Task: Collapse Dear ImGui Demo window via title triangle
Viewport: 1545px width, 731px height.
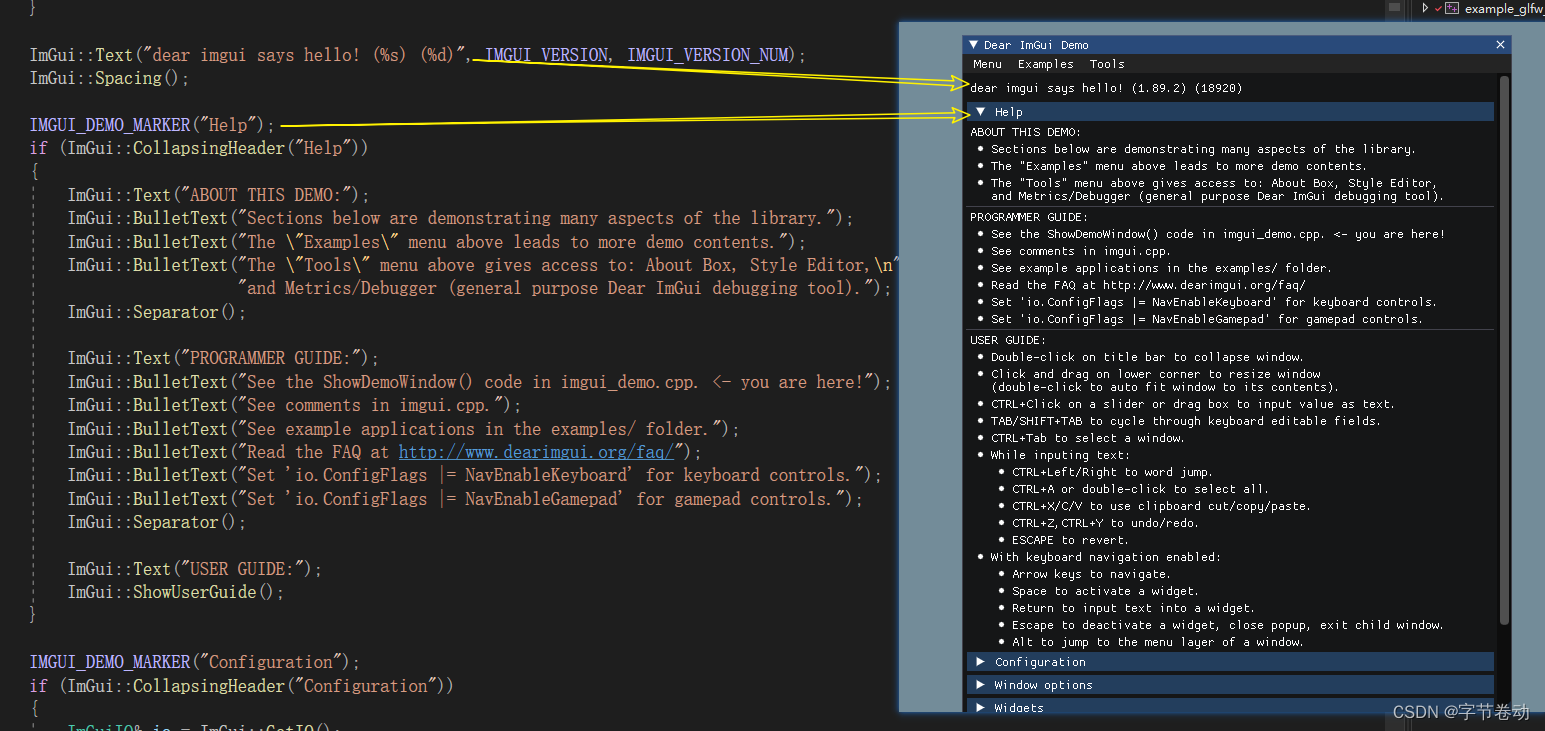Action: tap(974, 45)
